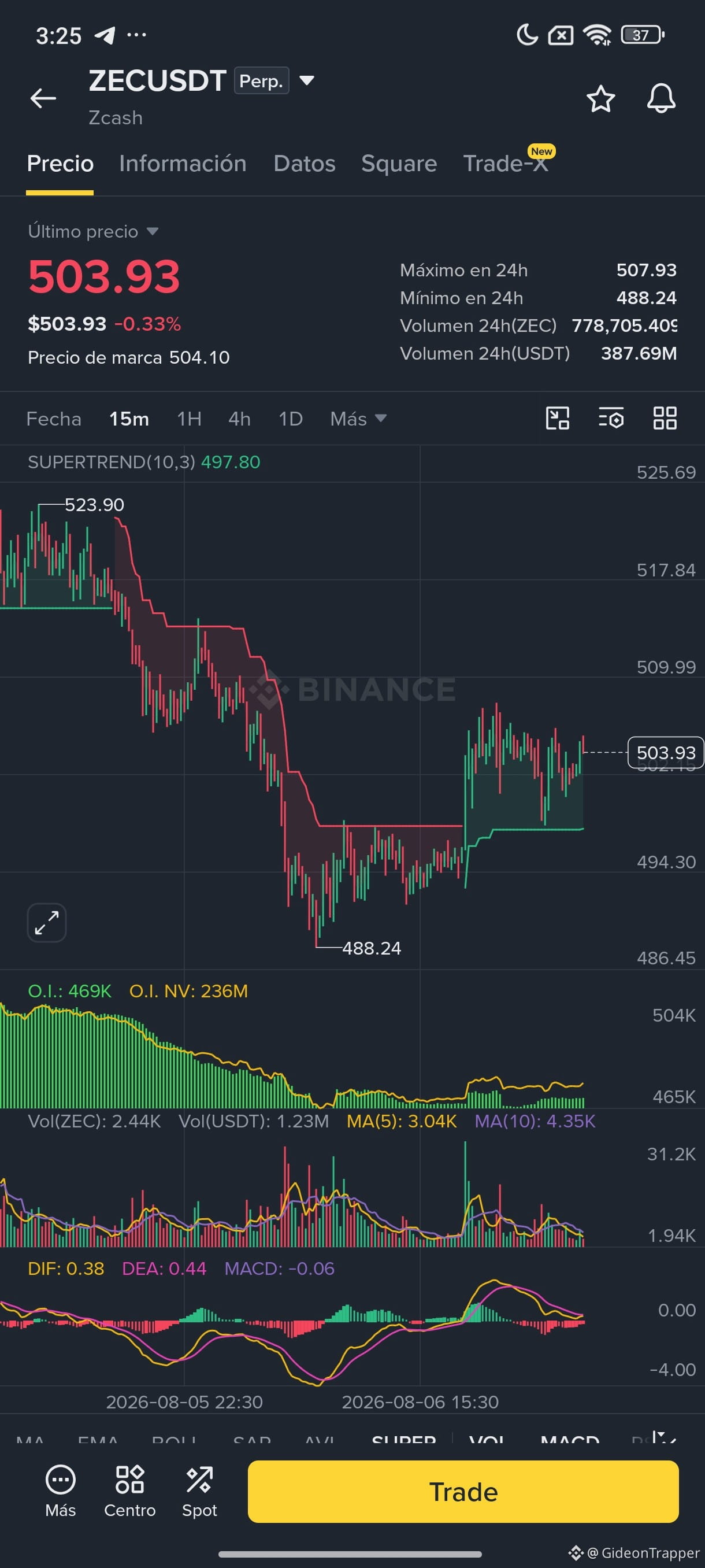Image resolution: width=705 pixels, height=1568 pixels.
Task: Switch to Spot trading icon
Action: [199, 1491]
